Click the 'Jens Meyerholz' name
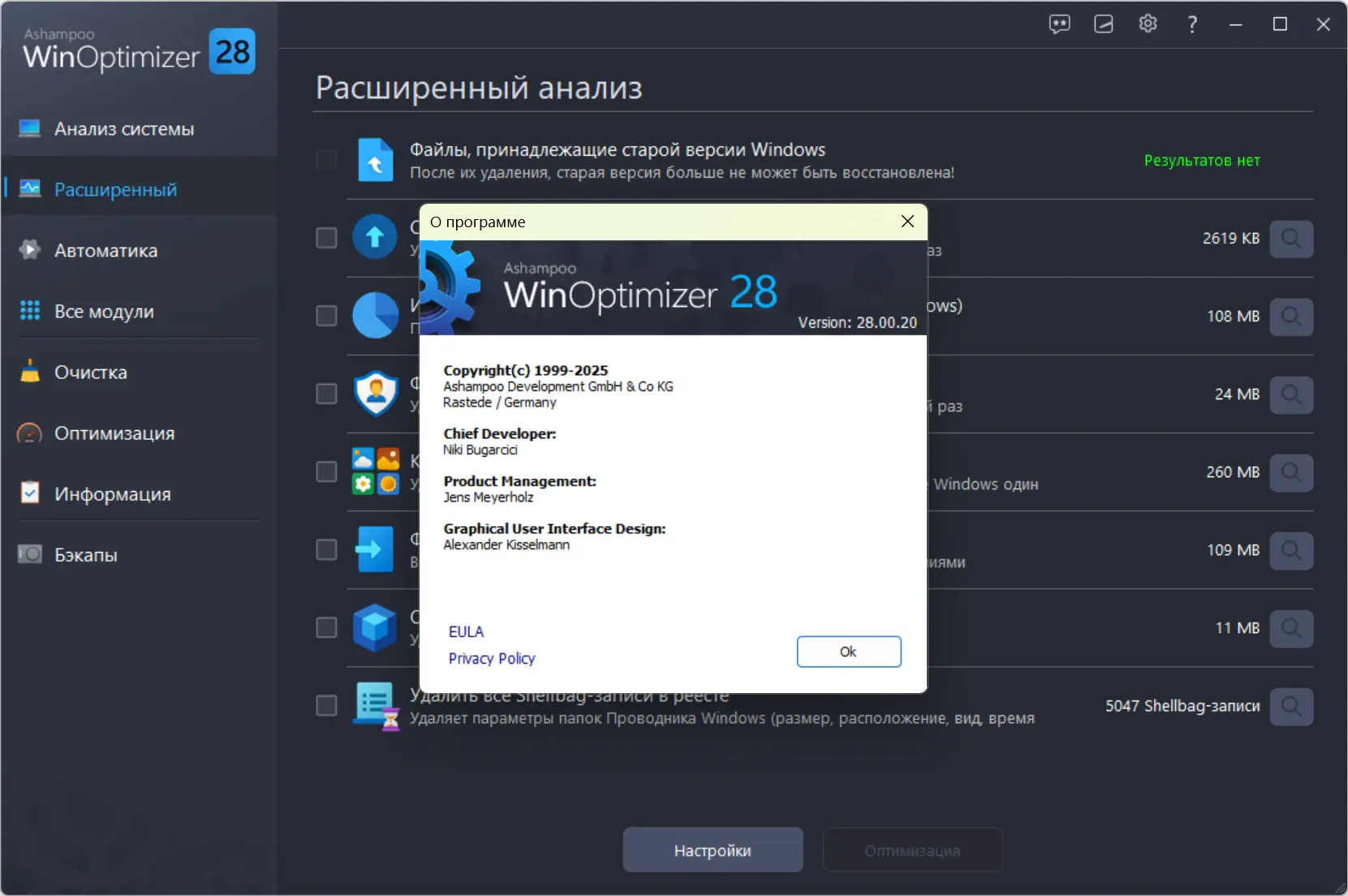This screenshot has height=896, width=1348. [x=489, y=498]
